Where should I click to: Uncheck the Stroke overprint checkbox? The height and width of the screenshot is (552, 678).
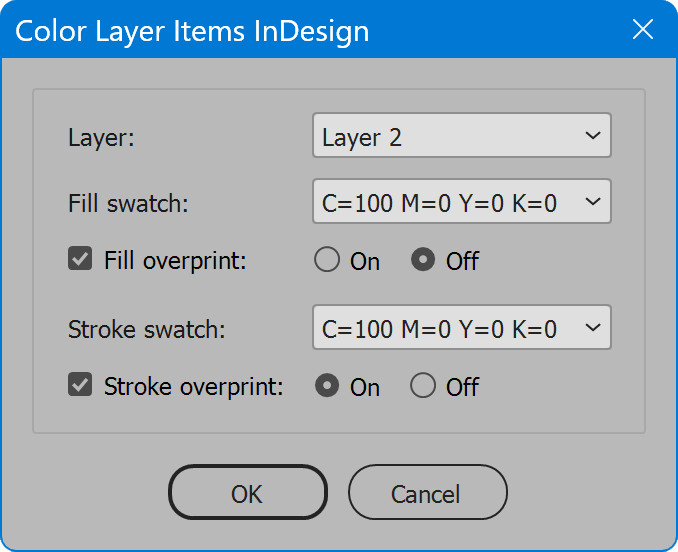[x=80, y=384]
